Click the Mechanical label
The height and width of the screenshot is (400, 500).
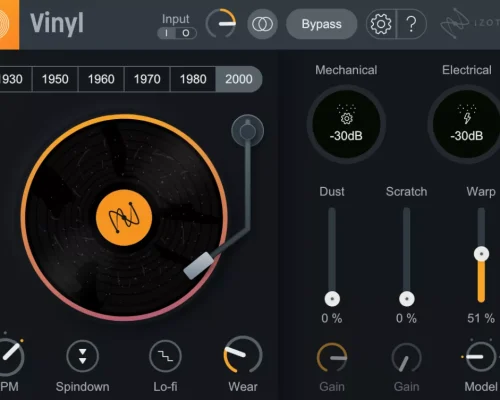pyautogui.click(x=346, y=70)
